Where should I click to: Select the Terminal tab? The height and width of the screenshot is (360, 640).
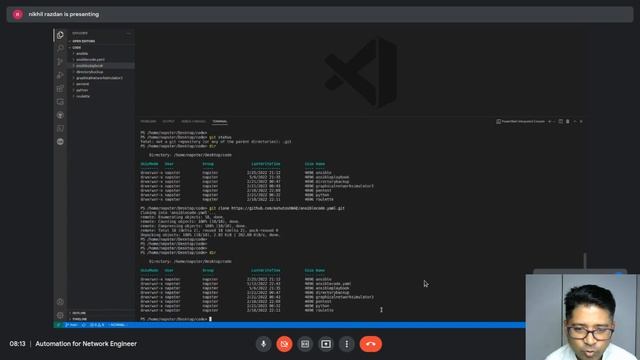[220, 121]
